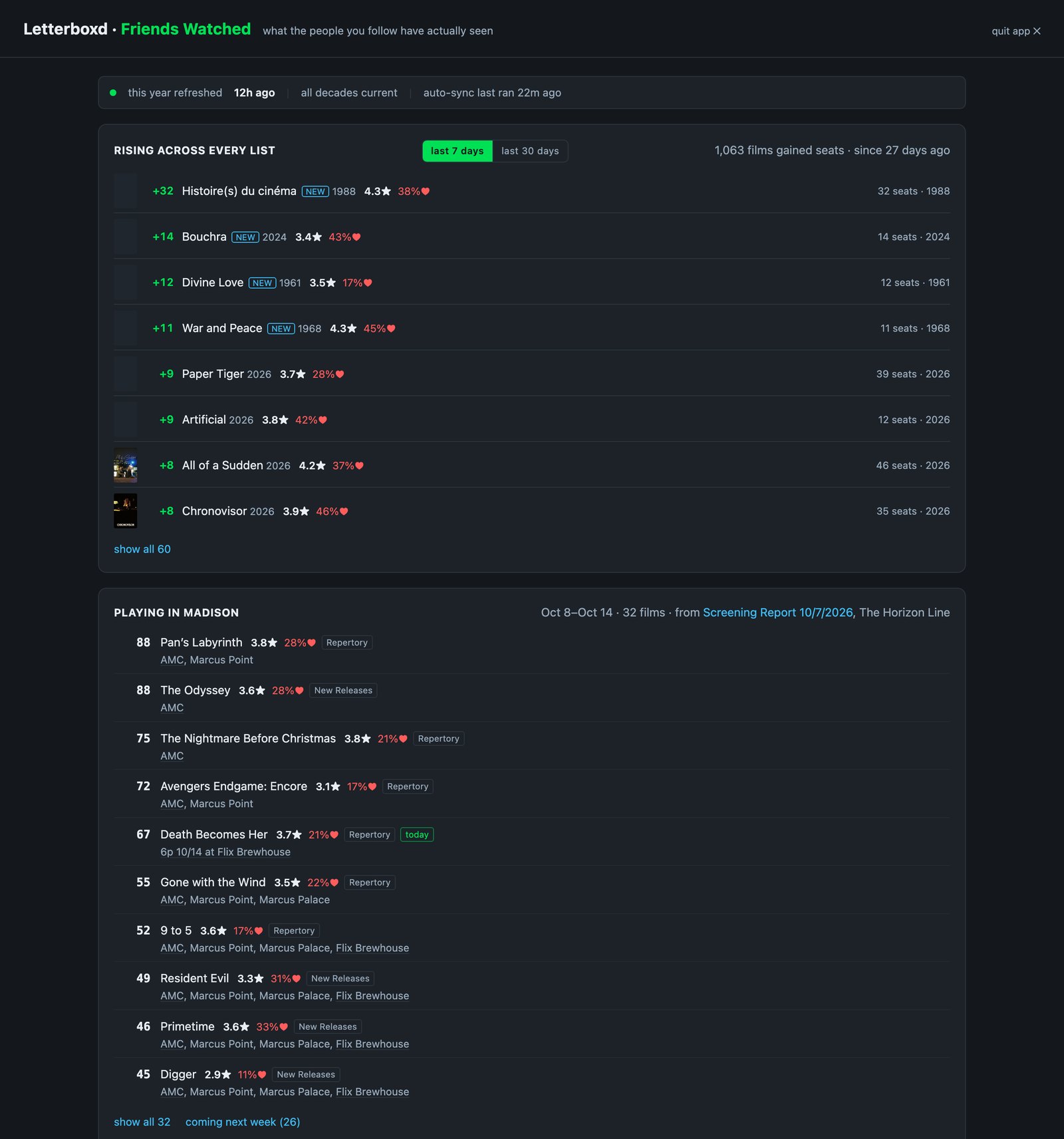Viewport: 1064px width, 1139px height.
Task: Click the green status dot in refresh bar
Action: pos(113,92)
